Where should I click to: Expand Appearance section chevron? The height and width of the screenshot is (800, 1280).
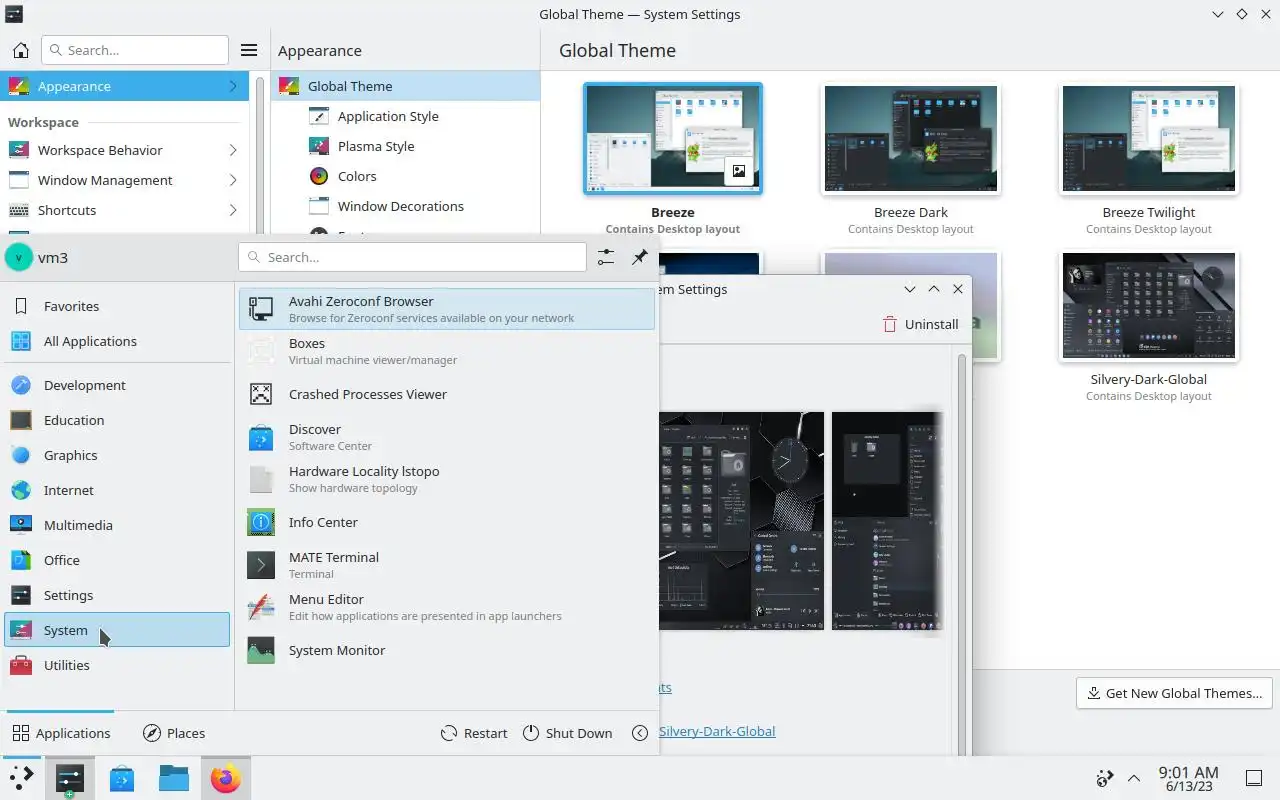tap(233, 86)
